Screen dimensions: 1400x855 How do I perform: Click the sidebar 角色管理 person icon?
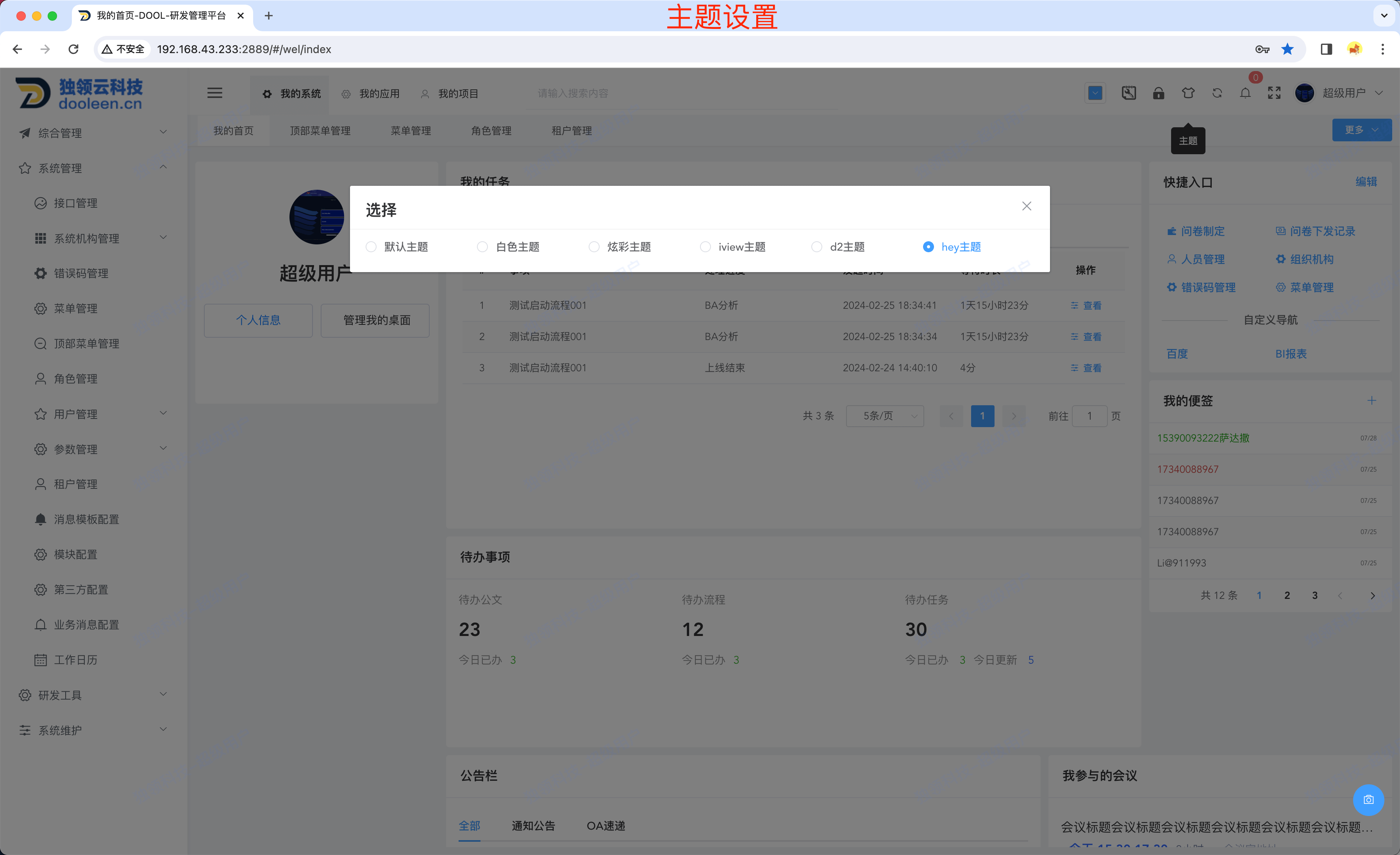[40, 379]
